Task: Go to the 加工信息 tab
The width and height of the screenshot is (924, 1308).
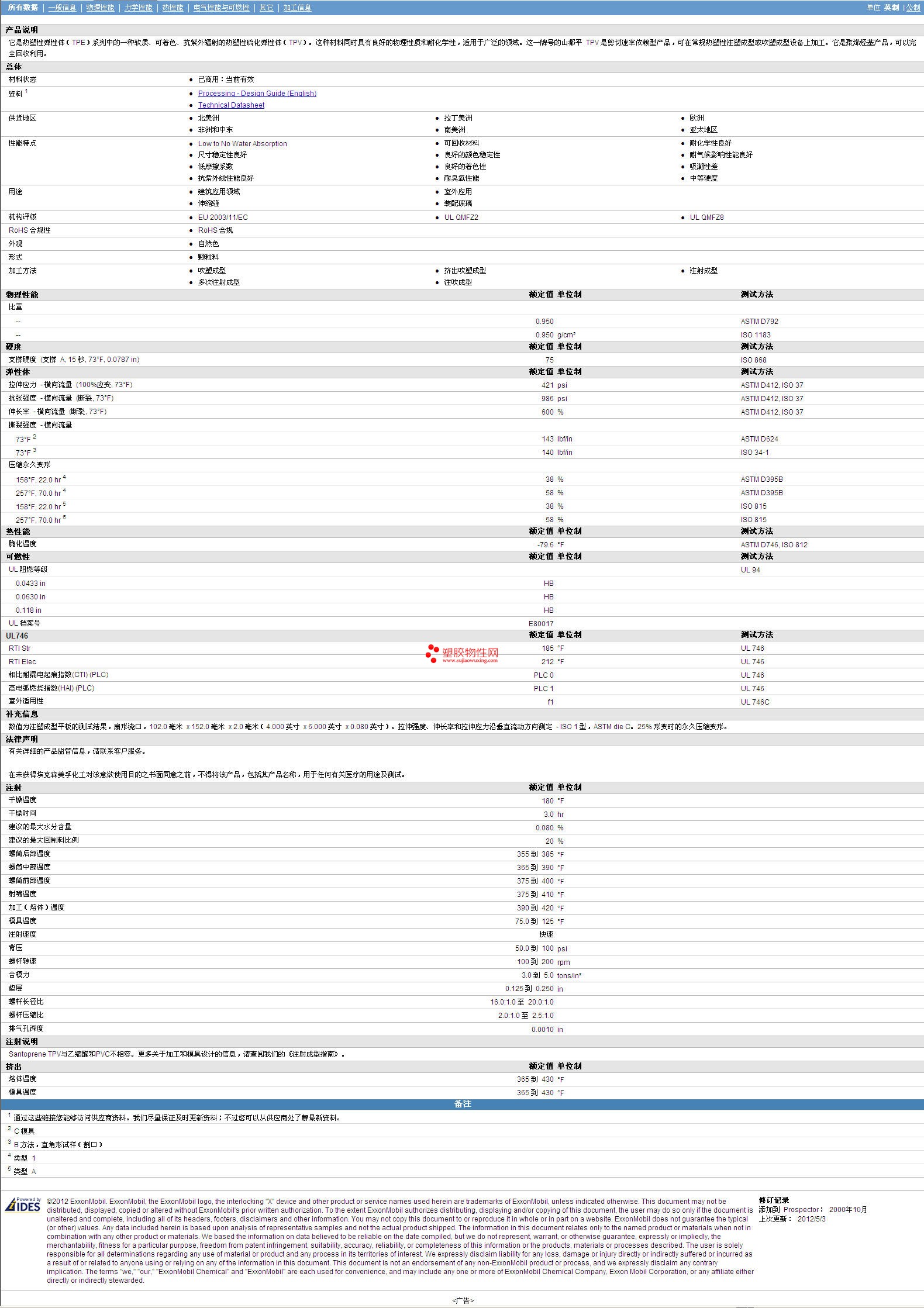Action: coord(297,8)
